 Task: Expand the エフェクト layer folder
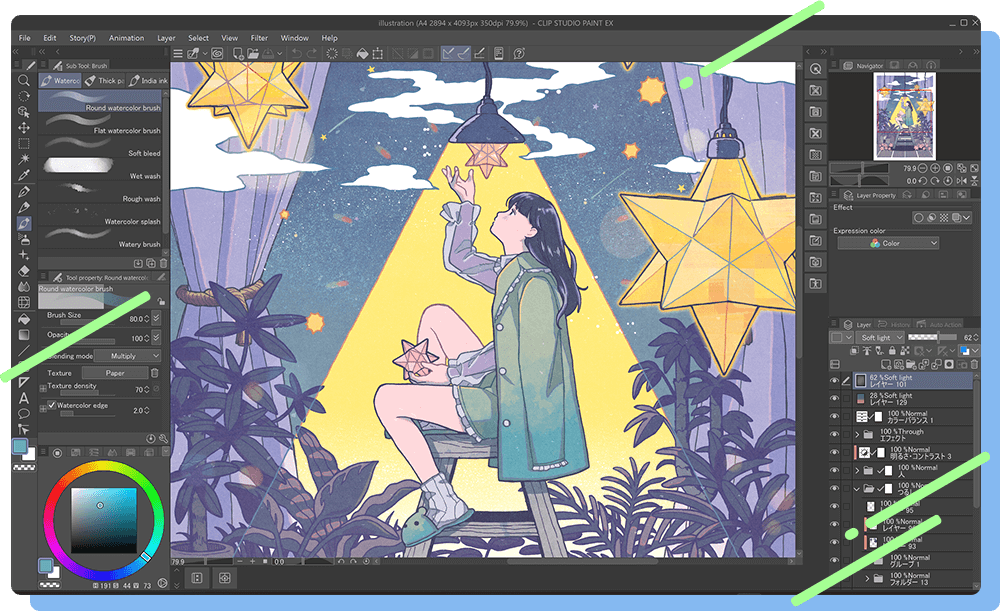click(857, 432)
